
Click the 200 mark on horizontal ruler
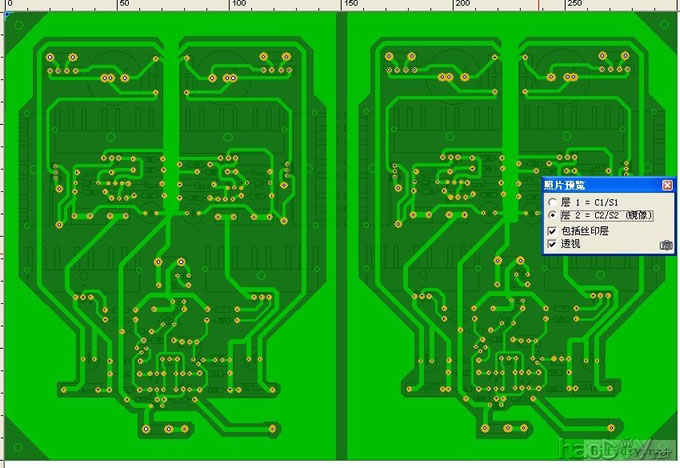click(463, 5)
